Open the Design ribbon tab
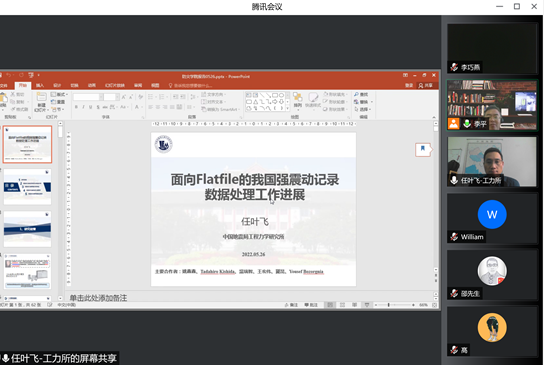Viewport: 544px width, 365px height. click(x=57, y=85)
